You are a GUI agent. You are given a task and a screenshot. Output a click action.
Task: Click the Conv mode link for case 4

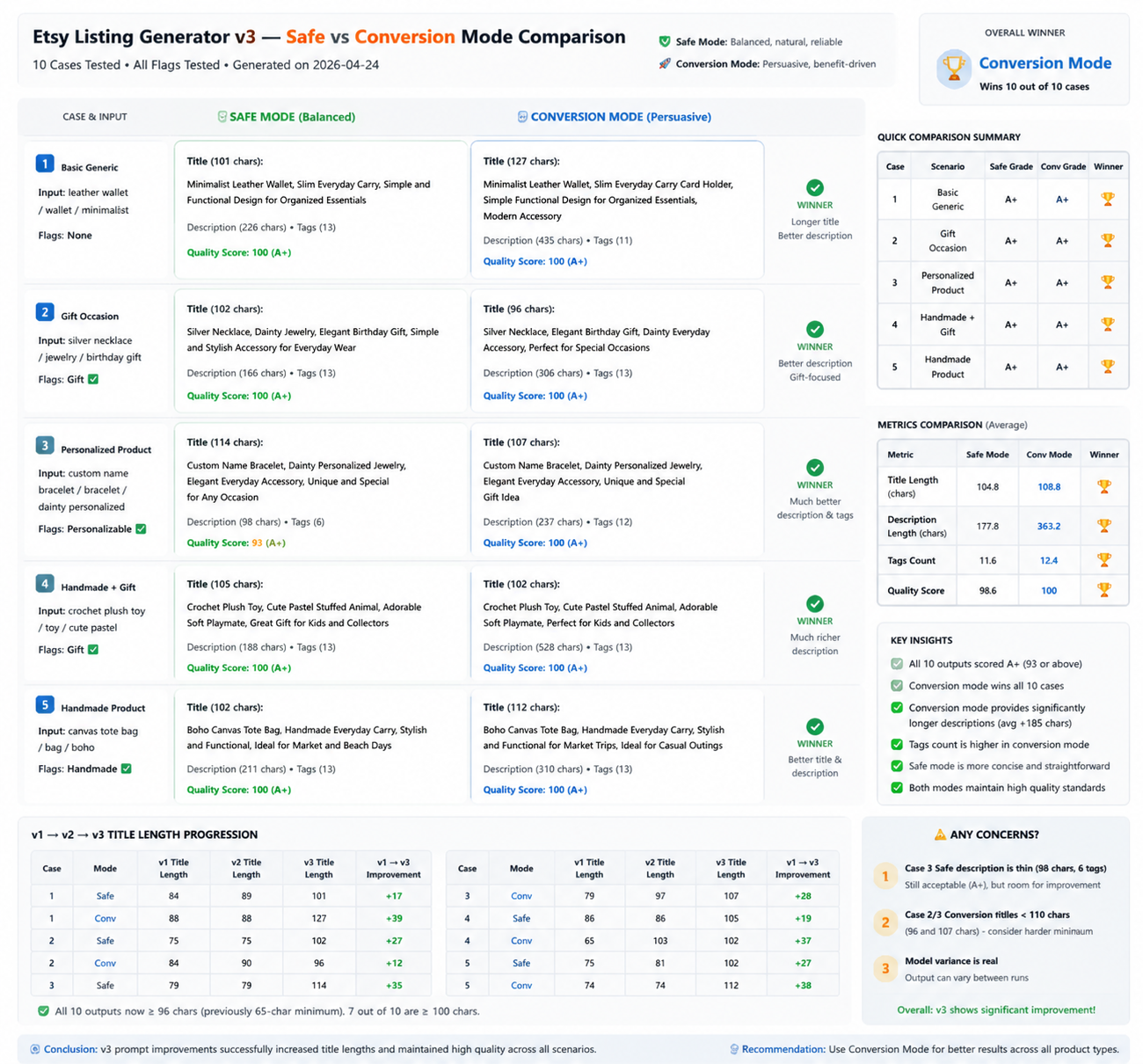(x=521, y=940)
